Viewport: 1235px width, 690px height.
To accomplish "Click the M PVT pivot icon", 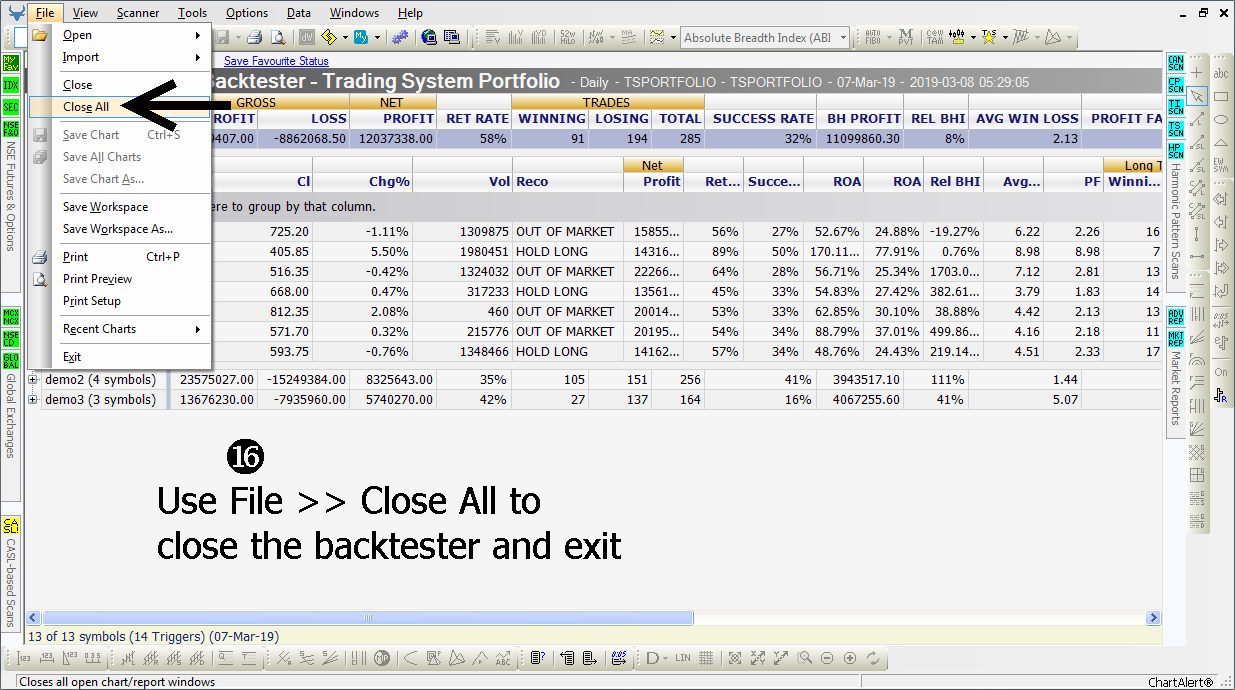I will (905, 37).
